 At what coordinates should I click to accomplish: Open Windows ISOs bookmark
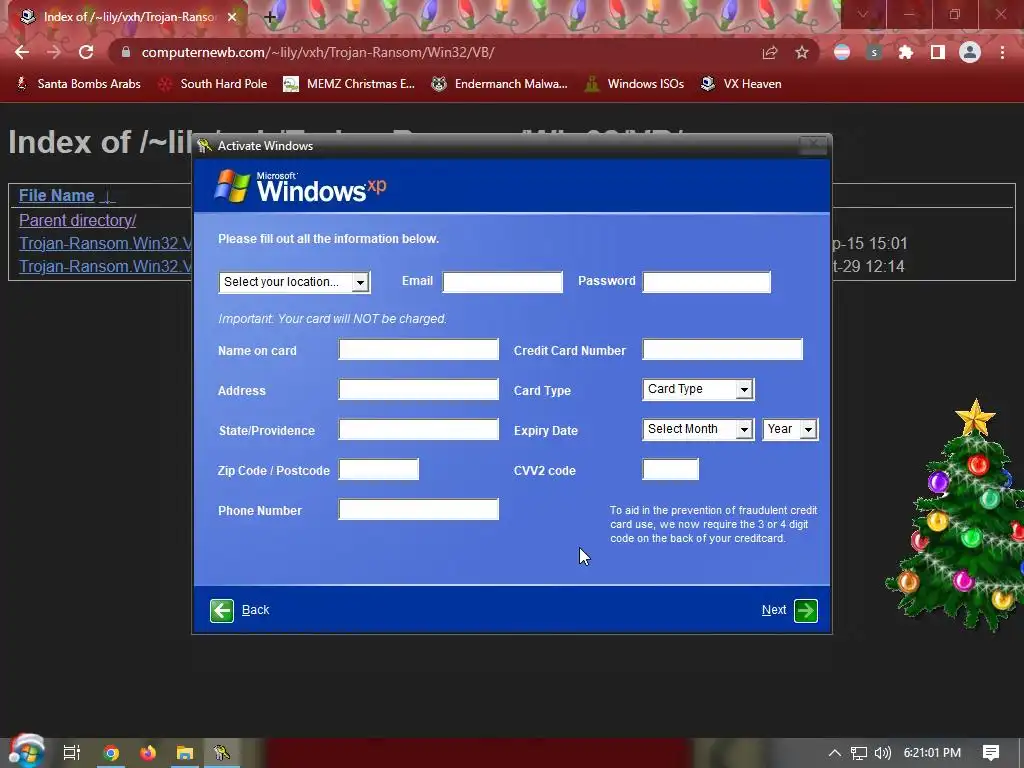[x=635, y=84]
